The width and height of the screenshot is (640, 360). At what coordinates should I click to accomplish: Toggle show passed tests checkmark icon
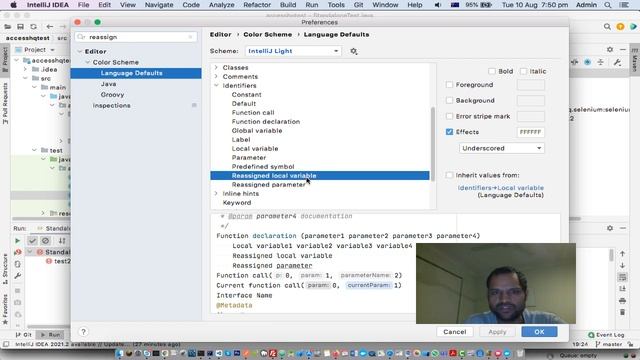click(32, 241)
